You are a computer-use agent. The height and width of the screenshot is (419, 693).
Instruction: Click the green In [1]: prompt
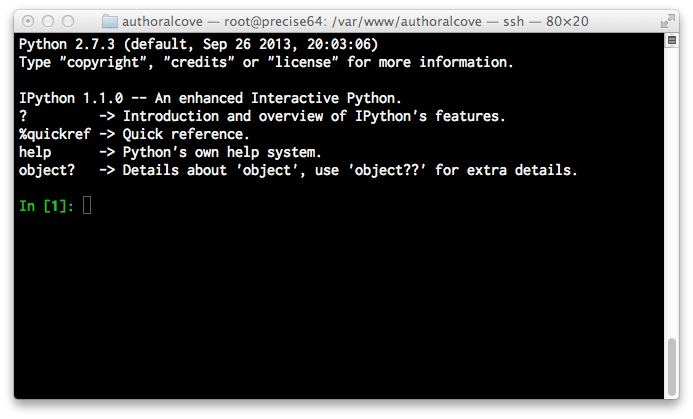(48, 206)
